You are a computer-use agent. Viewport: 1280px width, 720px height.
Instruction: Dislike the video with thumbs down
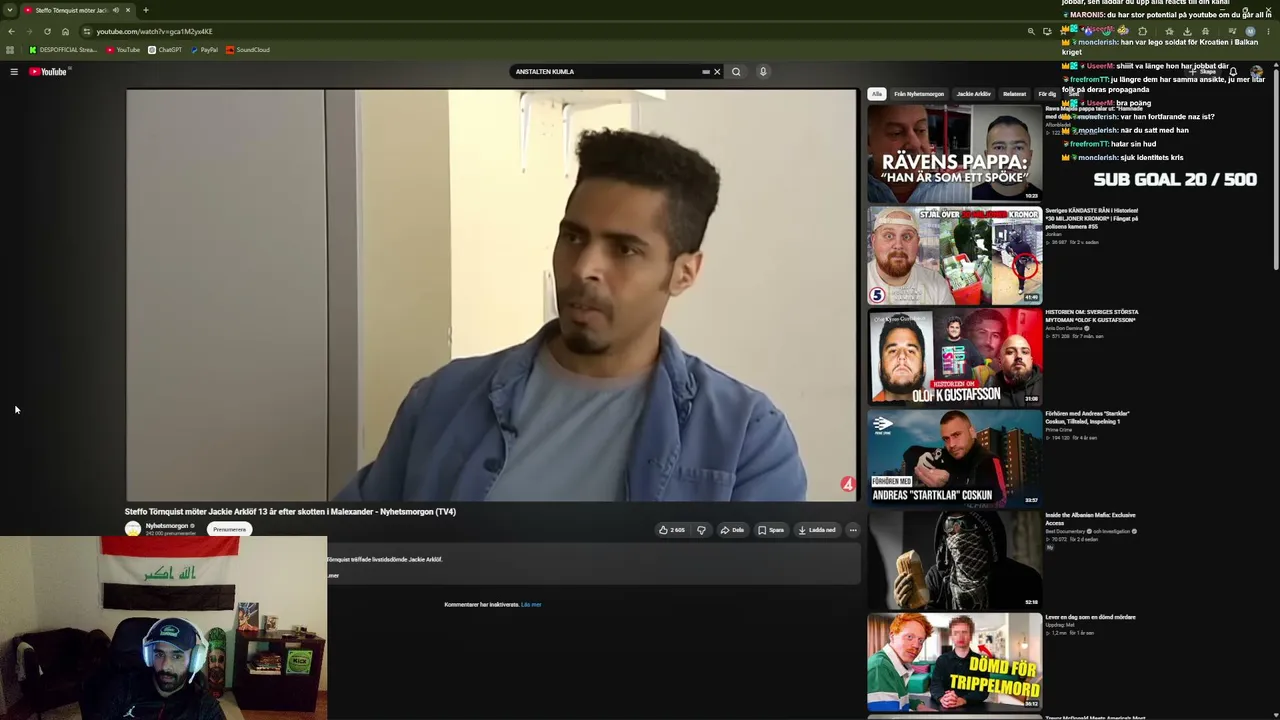coord(701,530)
